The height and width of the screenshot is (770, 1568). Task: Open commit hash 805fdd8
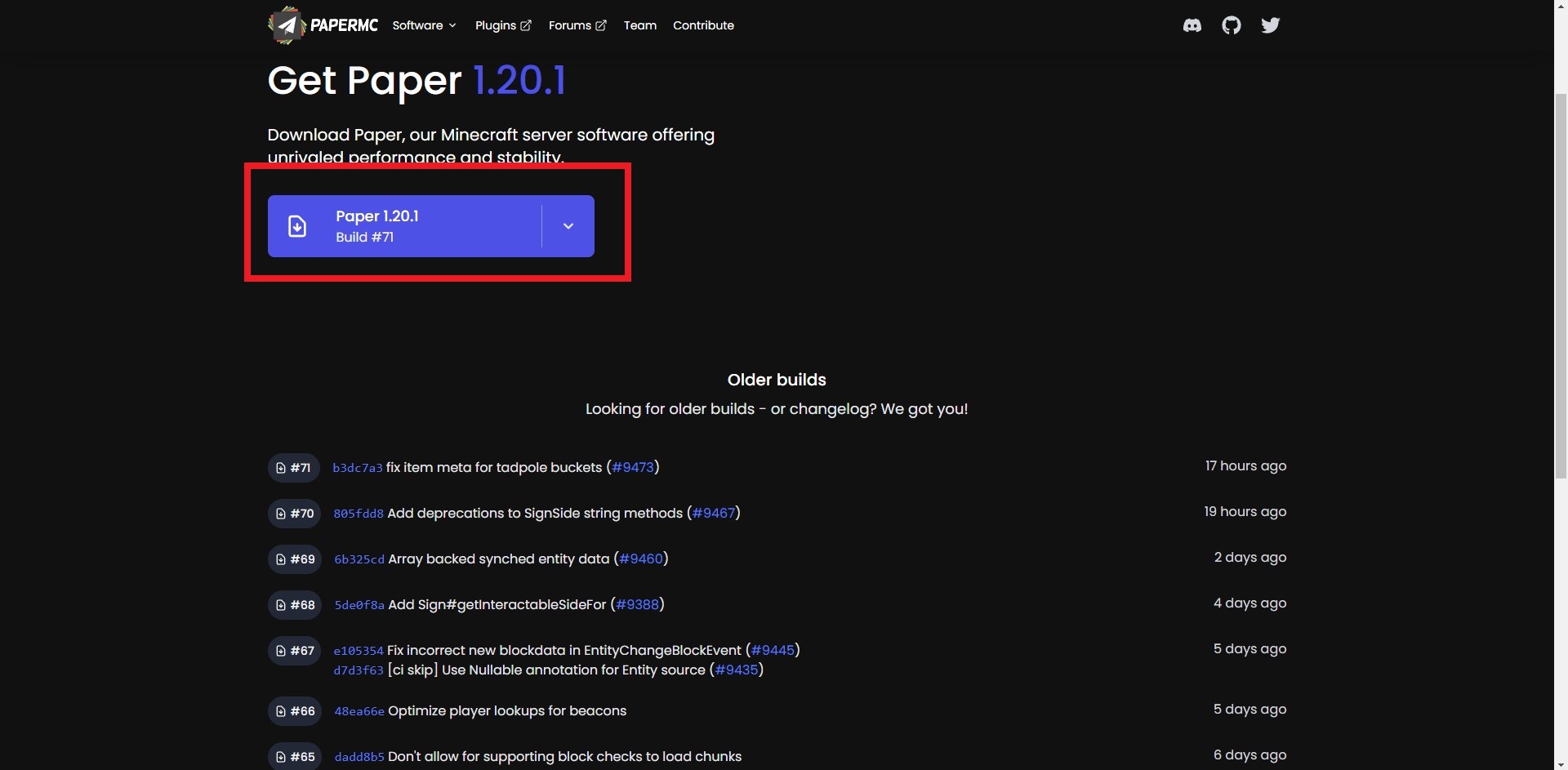coord(358,514)
